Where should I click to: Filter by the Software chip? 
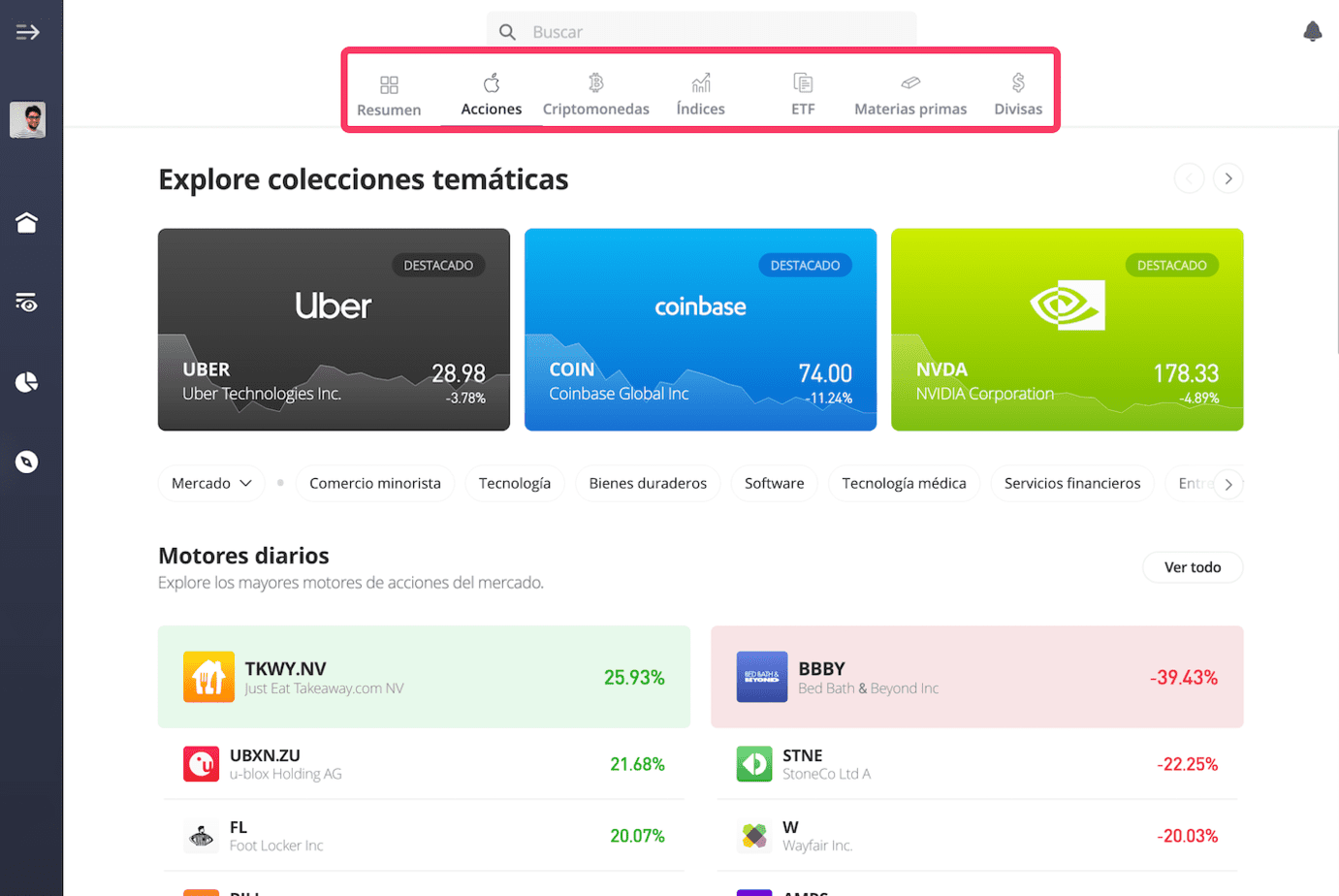click(x=775, y=483)
